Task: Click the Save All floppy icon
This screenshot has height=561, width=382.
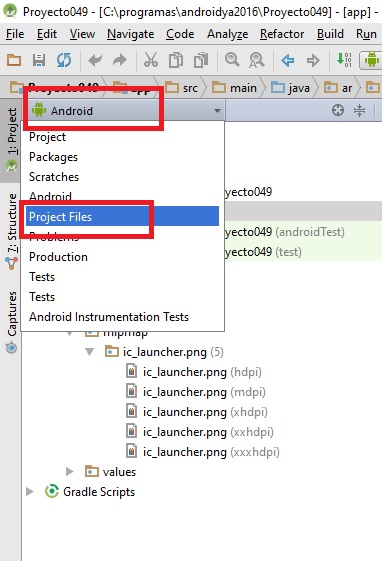Action: click(x=39, y=60)
